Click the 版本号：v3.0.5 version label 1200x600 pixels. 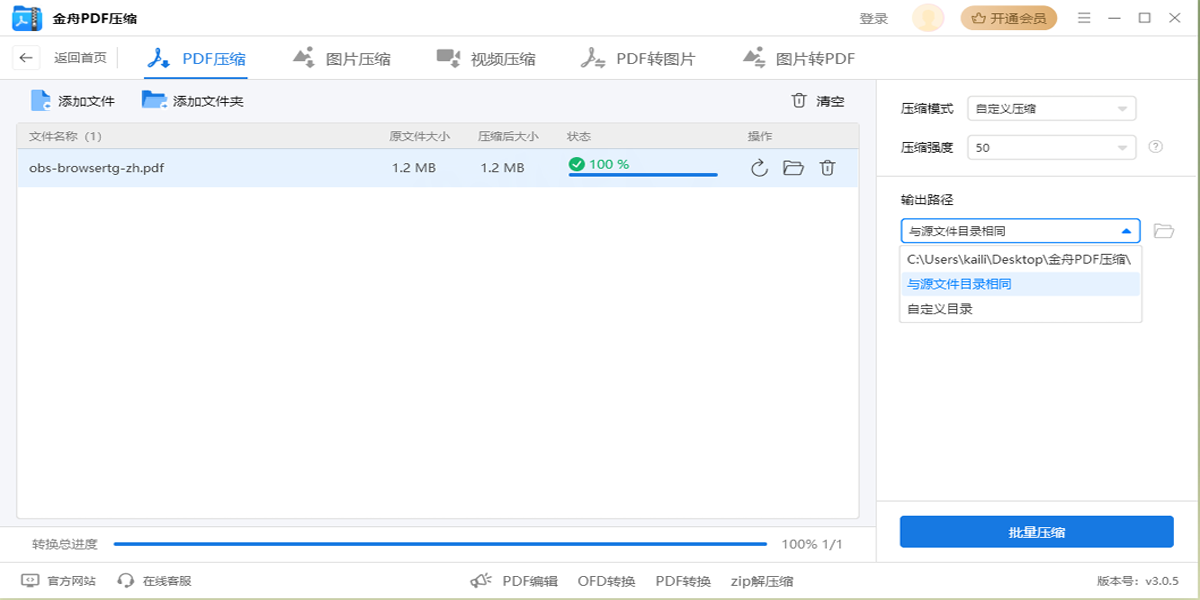pyautogui.click(x=1138, y=581)
